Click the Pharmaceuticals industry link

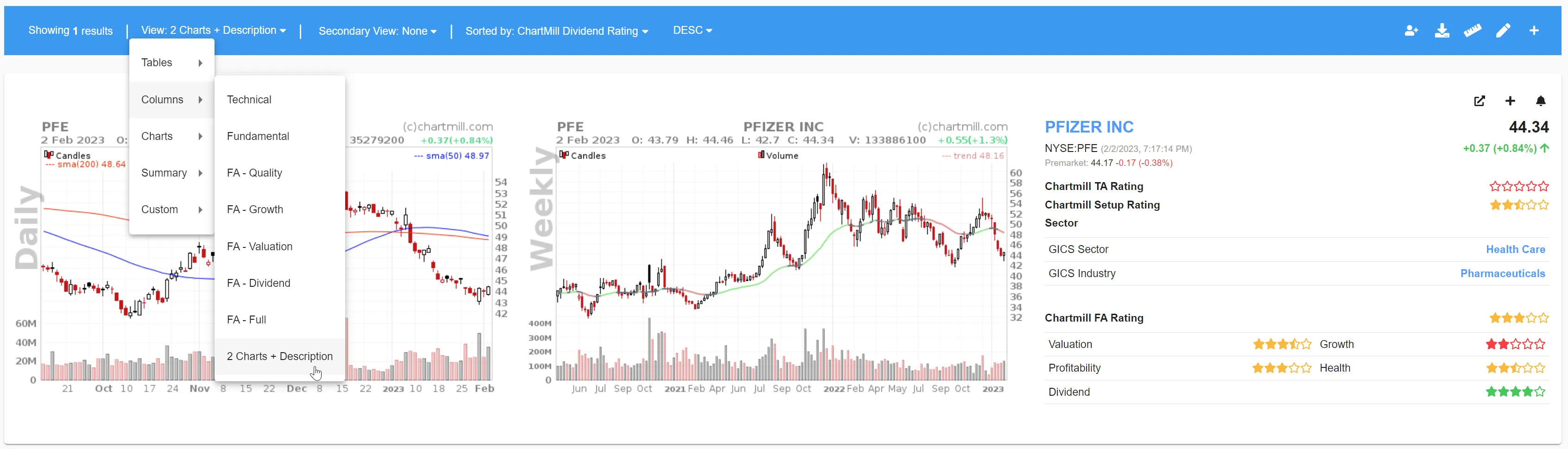(1502, 274)
